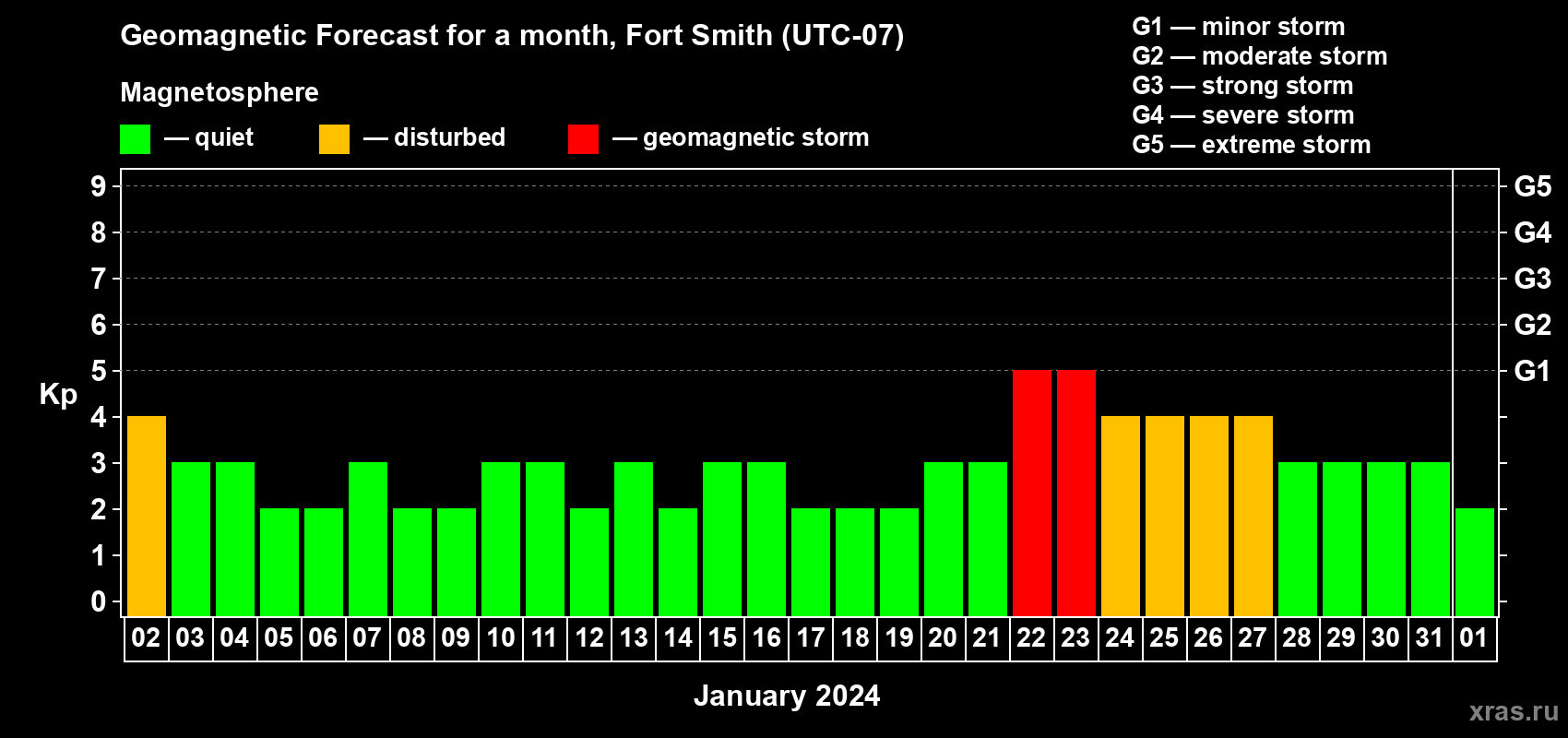Click the date label 15

(721, 638)
